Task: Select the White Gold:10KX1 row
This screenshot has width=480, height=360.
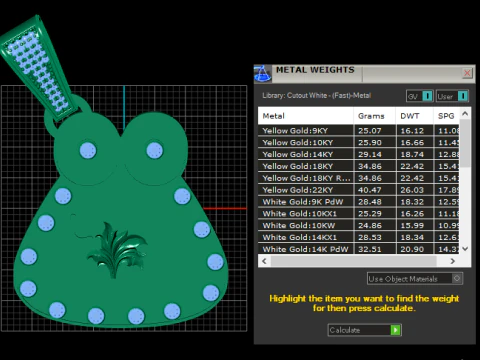Action: [x=359, y=213]
